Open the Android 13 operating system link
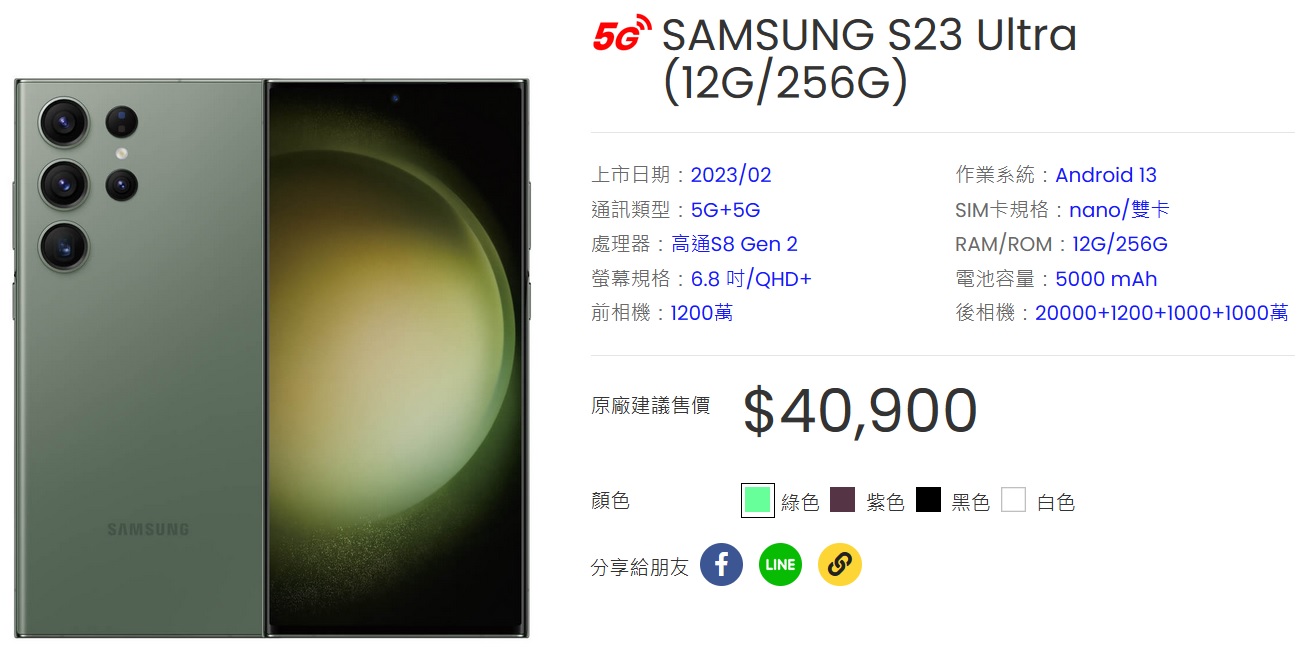This screenshot has width=1303, height=671. point(1106,175)
